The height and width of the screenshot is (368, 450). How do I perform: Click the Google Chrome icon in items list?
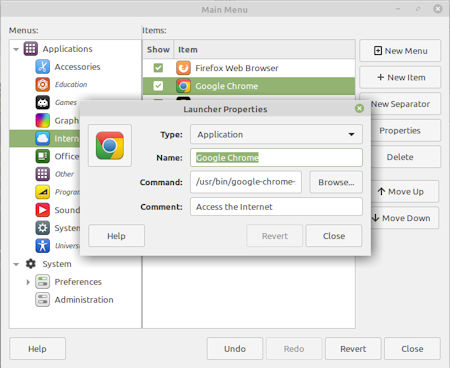pos(183,86)
